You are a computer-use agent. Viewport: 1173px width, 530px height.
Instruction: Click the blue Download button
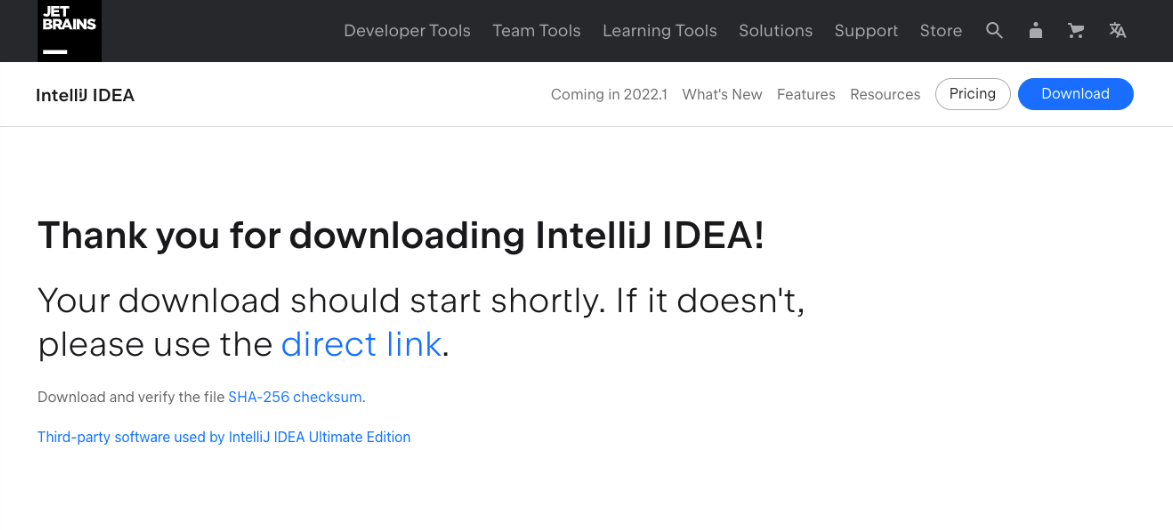click(x=1076, y=94)
